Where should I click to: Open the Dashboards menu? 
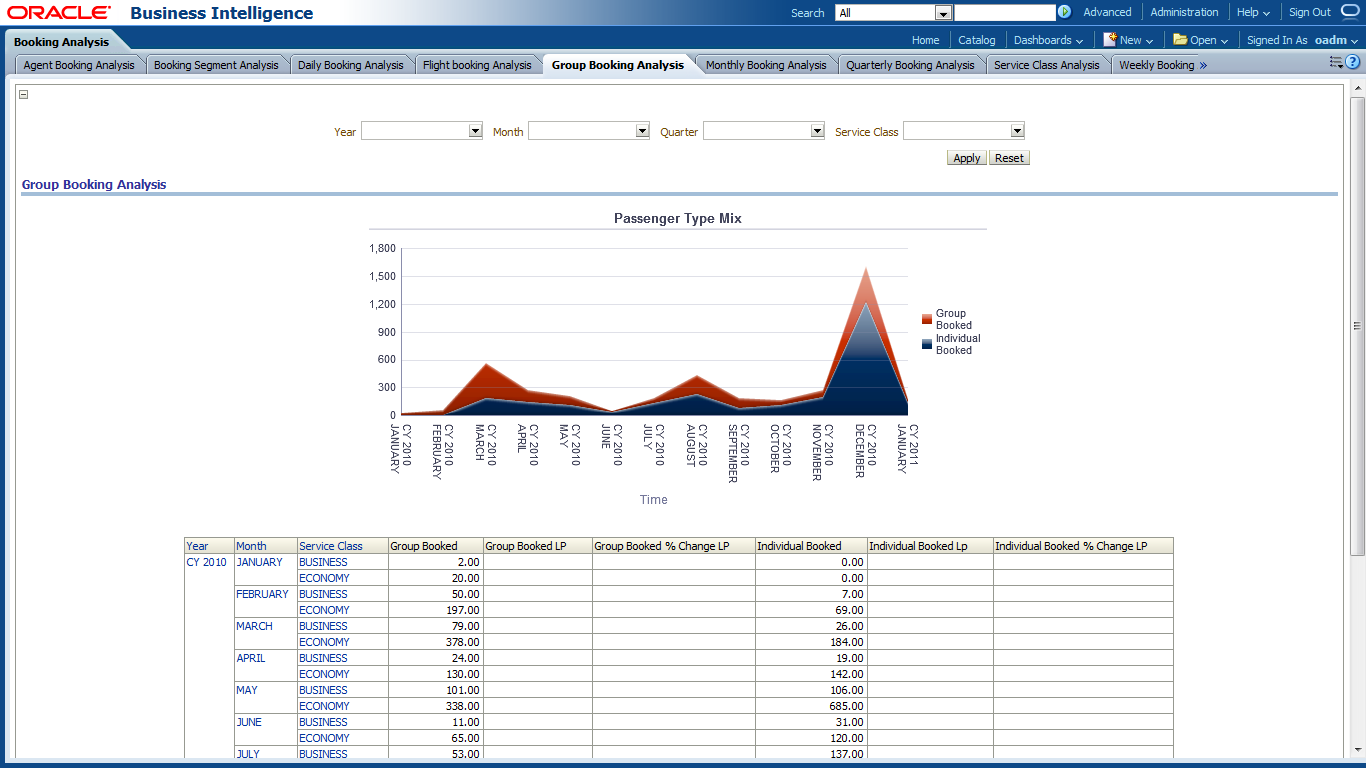[1048, 40]
